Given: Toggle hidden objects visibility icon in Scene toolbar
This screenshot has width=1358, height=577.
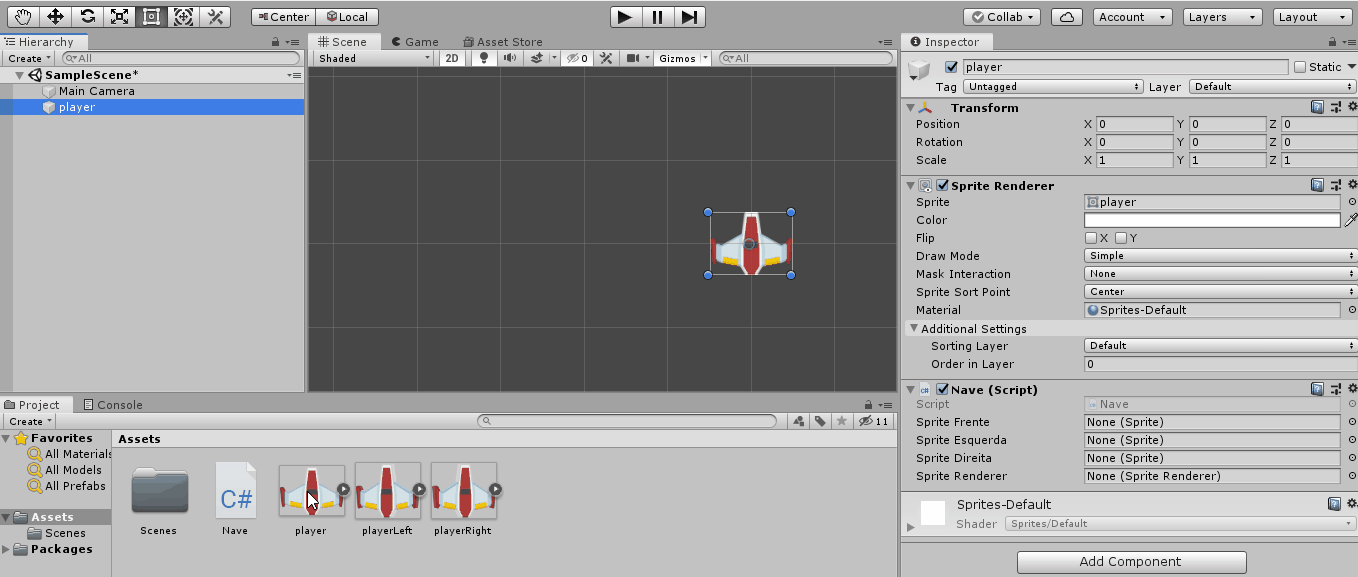Looking at the screenshot, I should (x=577, y=58).
